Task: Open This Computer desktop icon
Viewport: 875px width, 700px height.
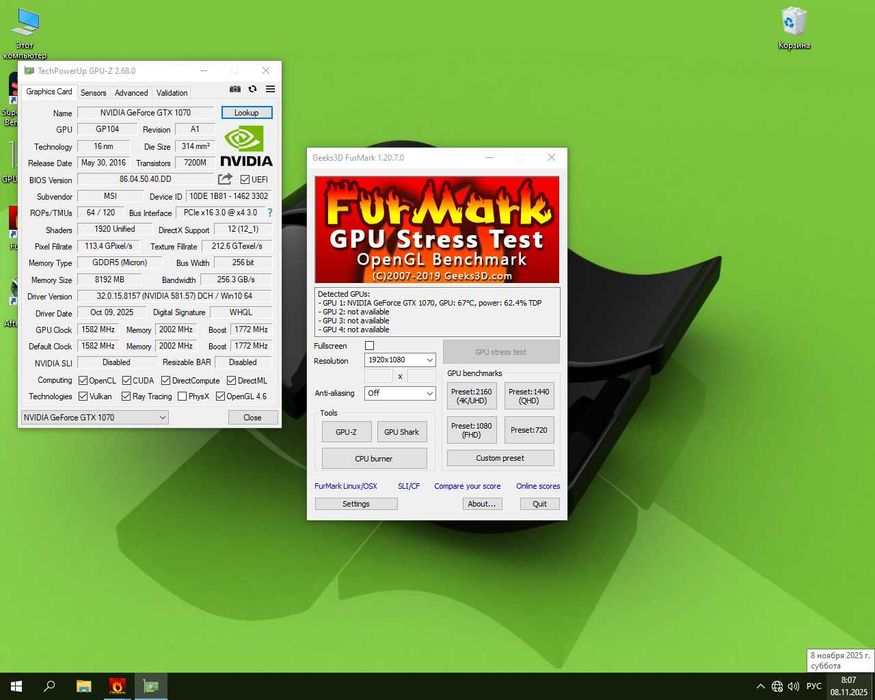Action: tap(25, 33)
